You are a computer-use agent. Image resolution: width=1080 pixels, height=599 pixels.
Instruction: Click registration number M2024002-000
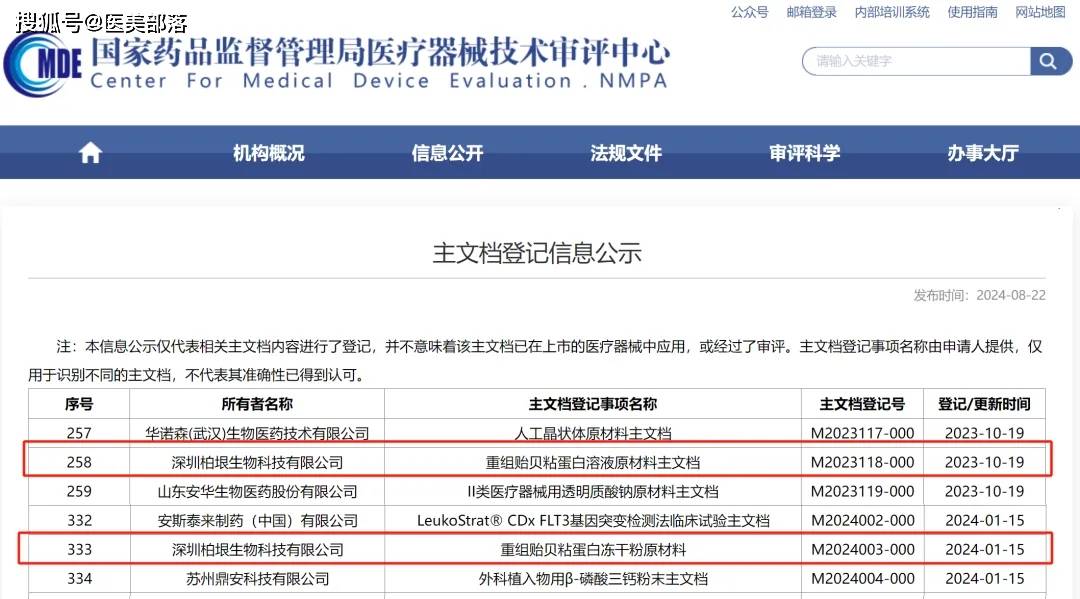[862, 521]
